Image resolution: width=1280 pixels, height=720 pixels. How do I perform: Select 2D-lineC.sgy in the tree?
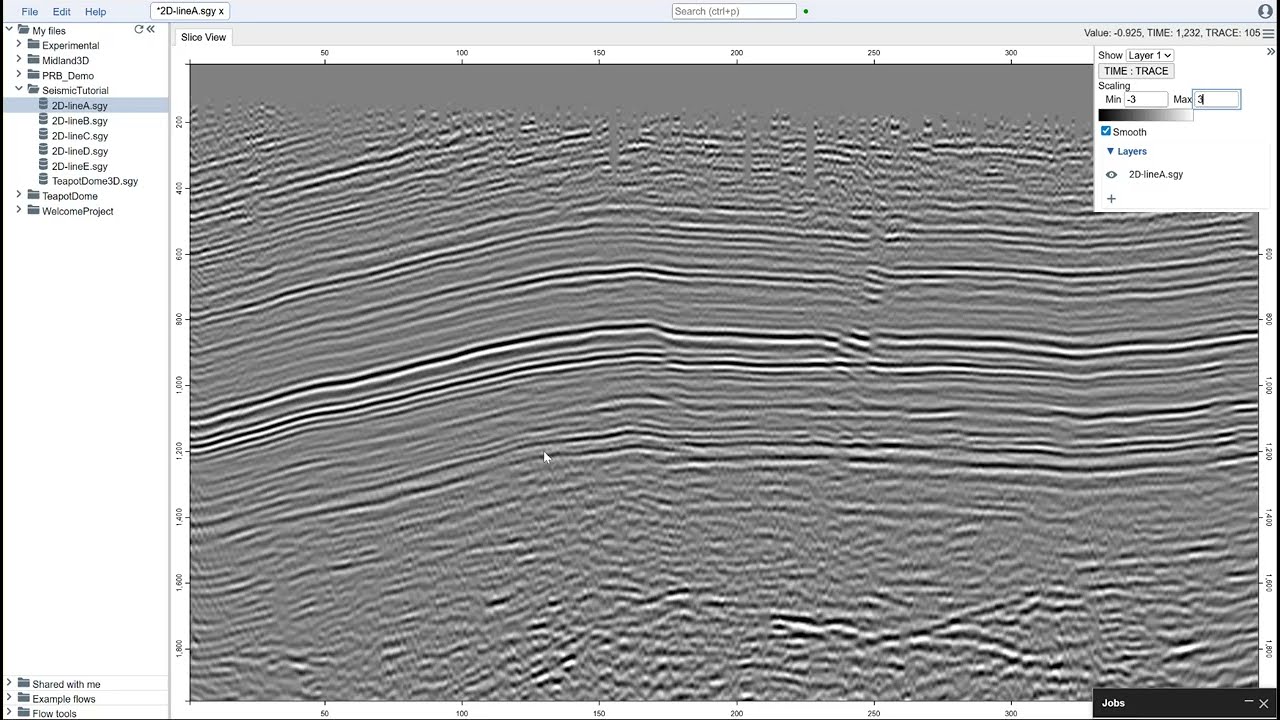coord(80,136)
